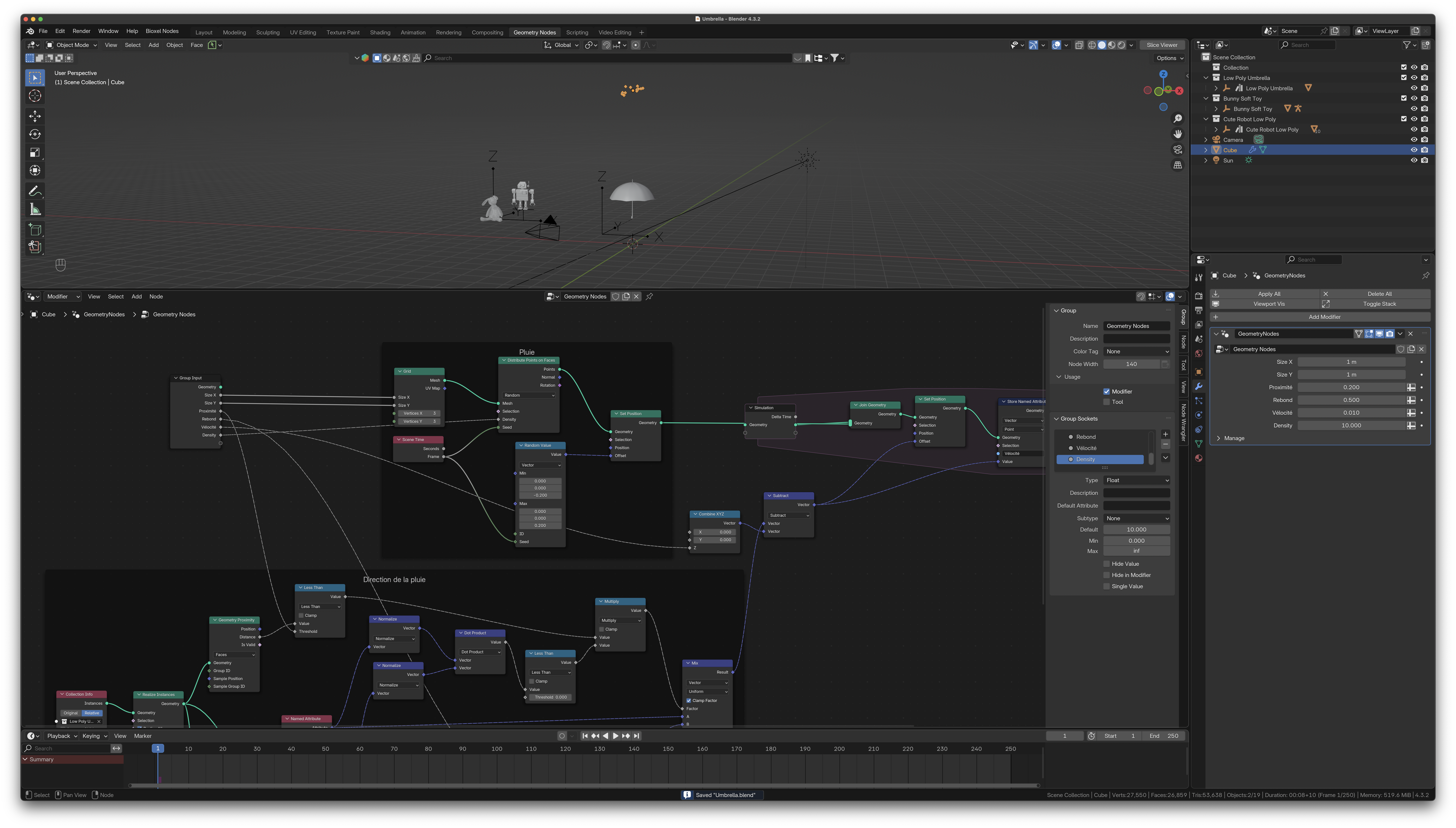This screenshot has width=1456, height=828.
Task: Enable the Hide Value checkbox
Action: tap(1106, 564)
